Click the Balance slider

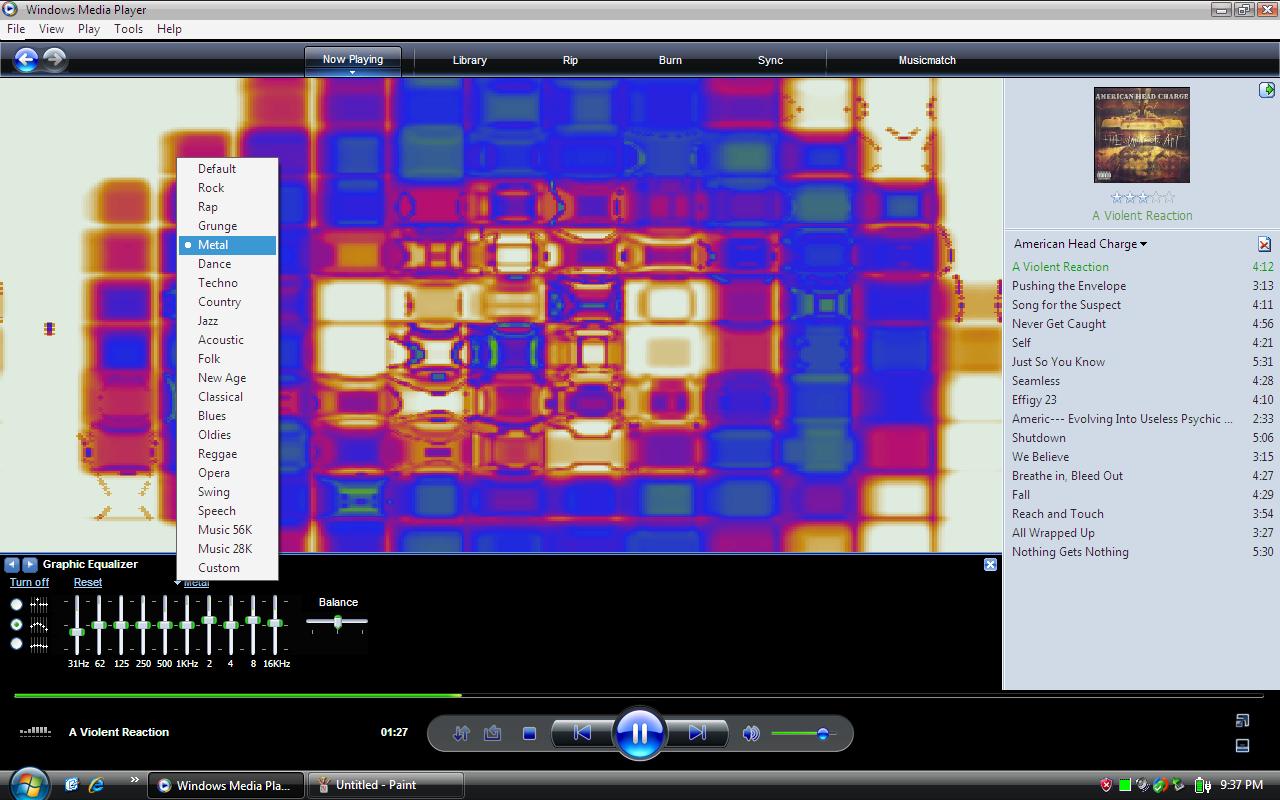[337, 622]
